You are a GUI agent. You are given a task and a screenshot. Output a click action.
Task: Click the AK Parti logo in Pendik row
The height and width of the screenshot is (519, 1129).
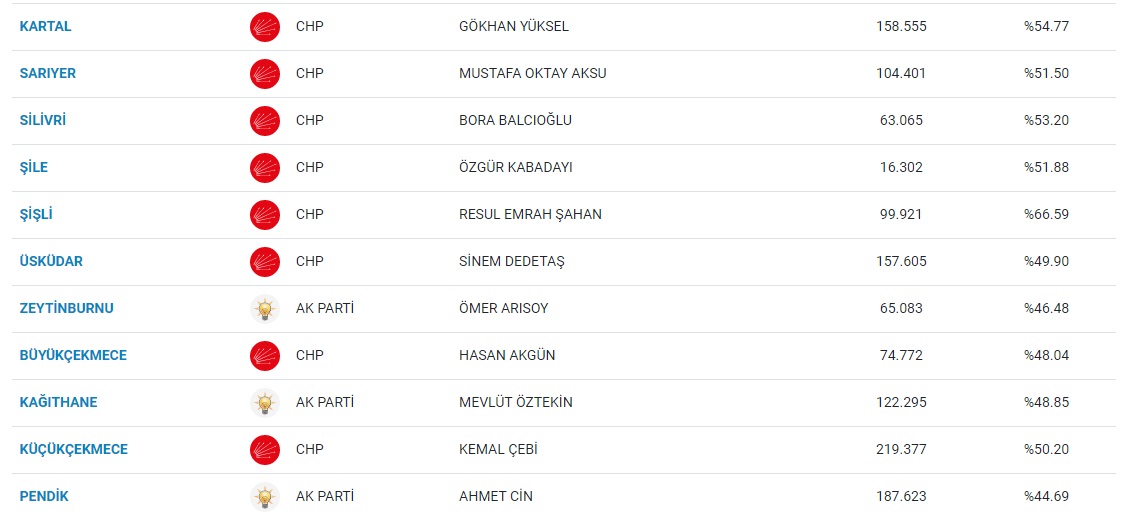tap(264, 497)
